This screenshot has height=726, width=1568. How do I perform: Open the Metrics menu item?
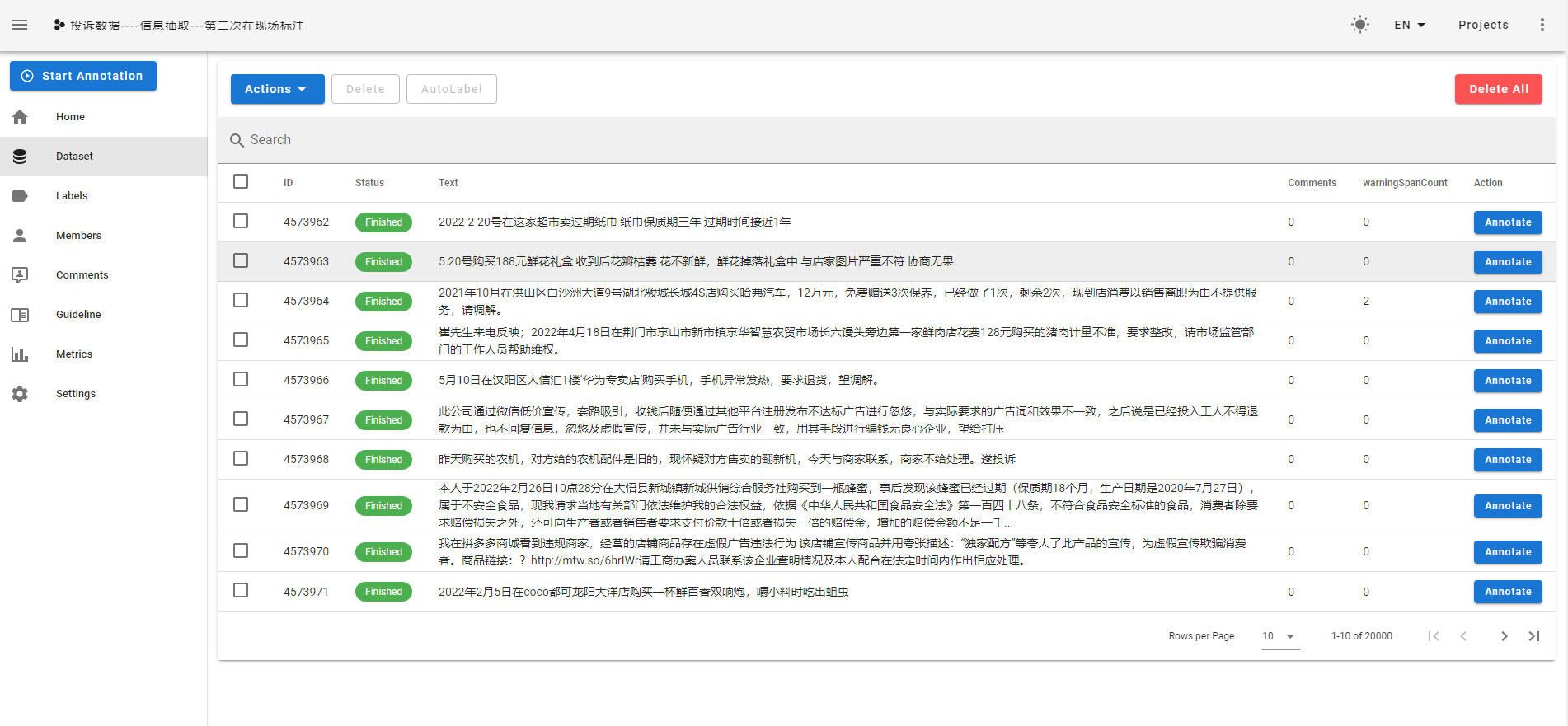click(103, 354)
